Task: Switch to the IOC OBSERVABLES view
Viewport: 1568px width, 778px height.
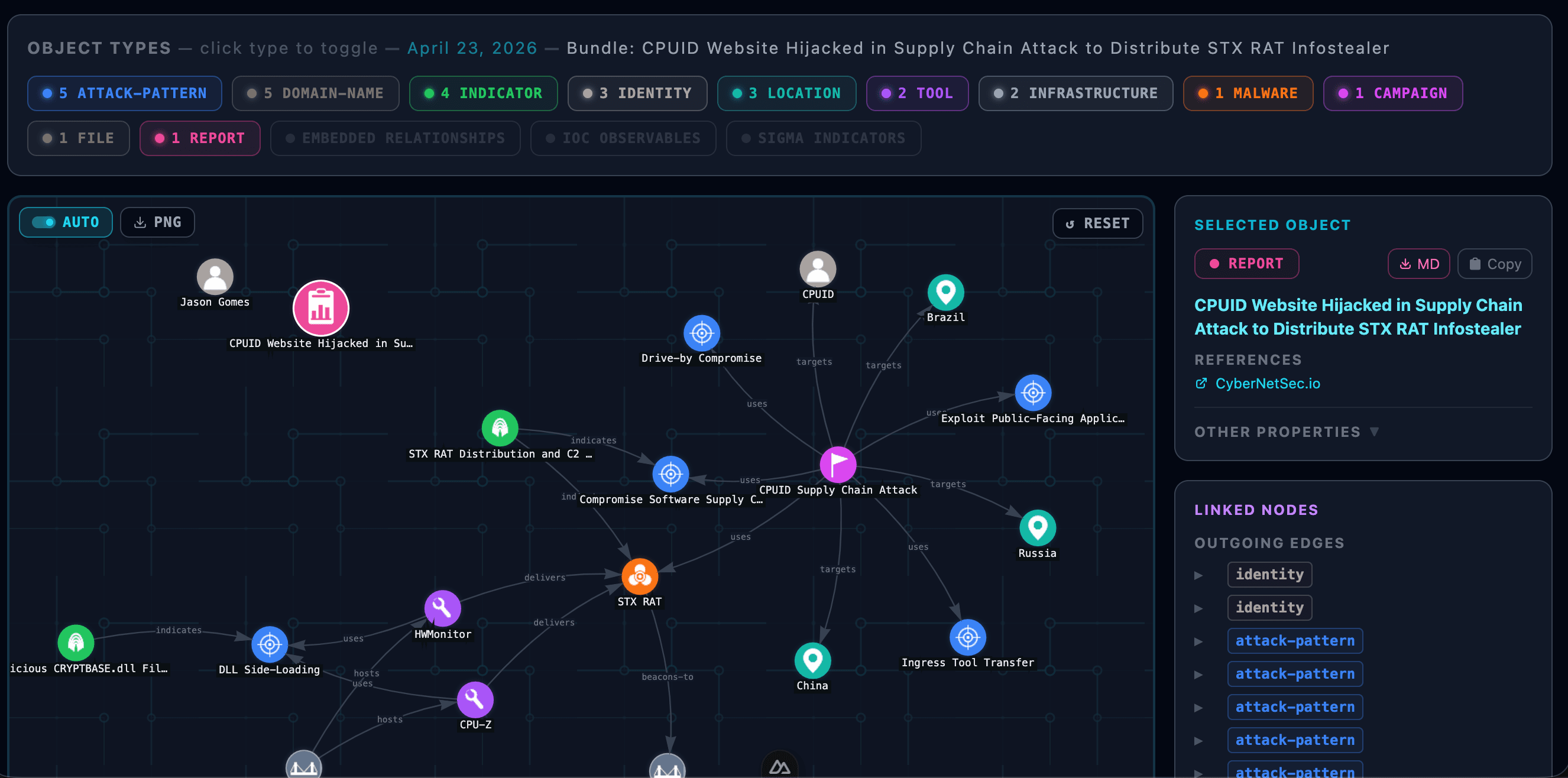Action: pyautogui.click(x=623, y=138)
